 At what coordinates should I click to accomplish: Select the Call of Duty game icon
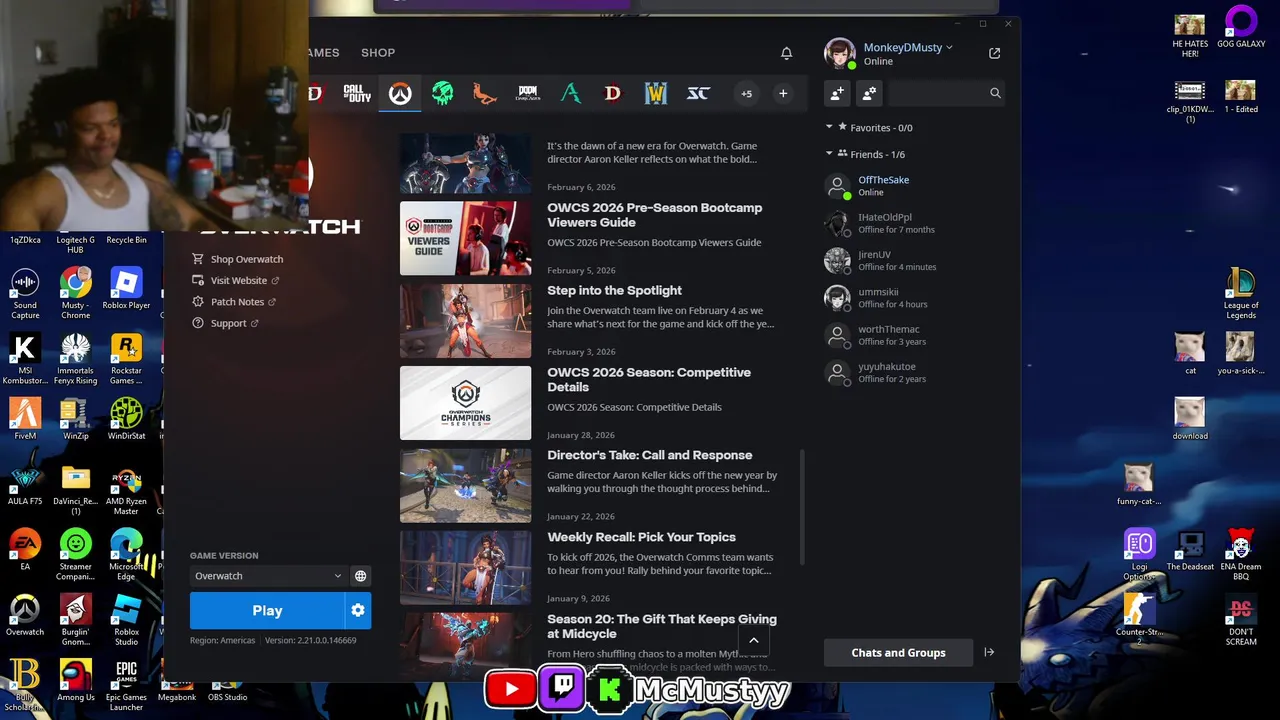tap(357, 93)
